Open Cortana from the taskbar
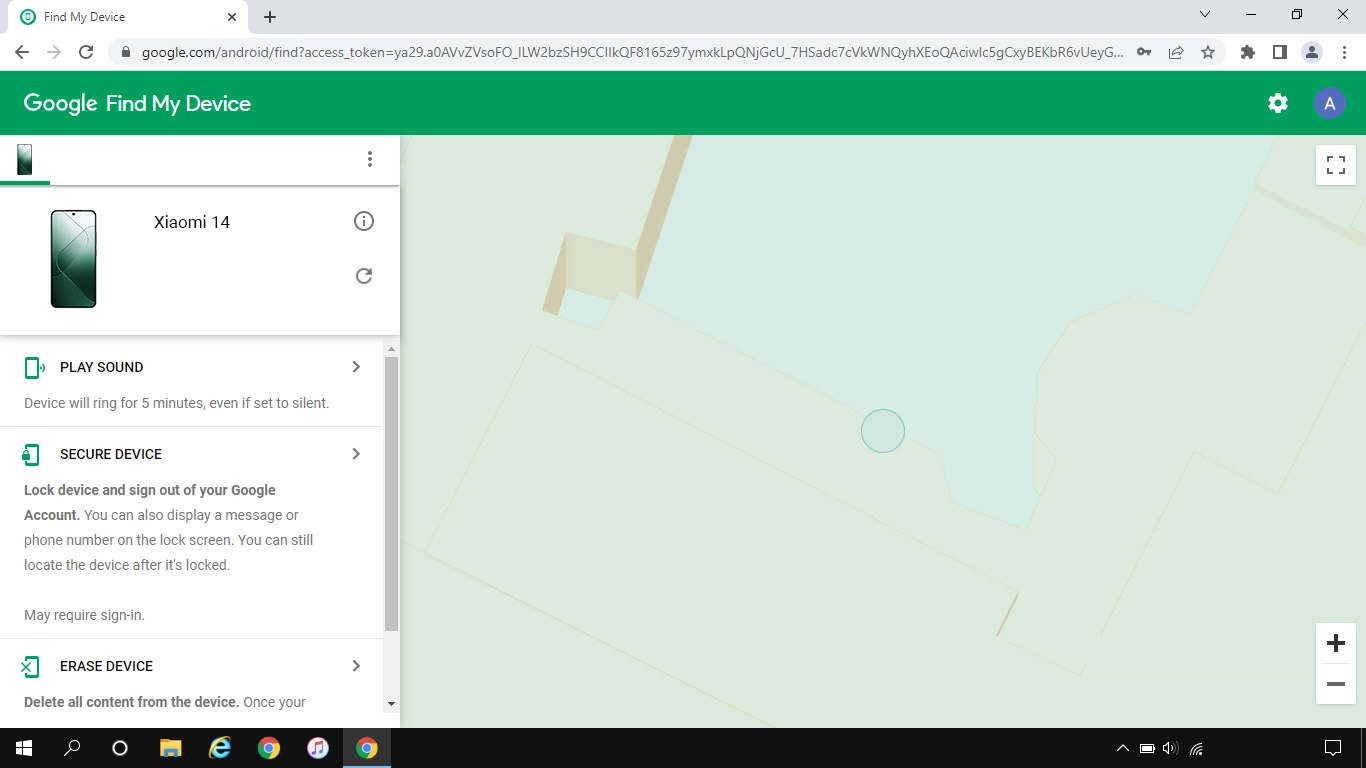 120,748
